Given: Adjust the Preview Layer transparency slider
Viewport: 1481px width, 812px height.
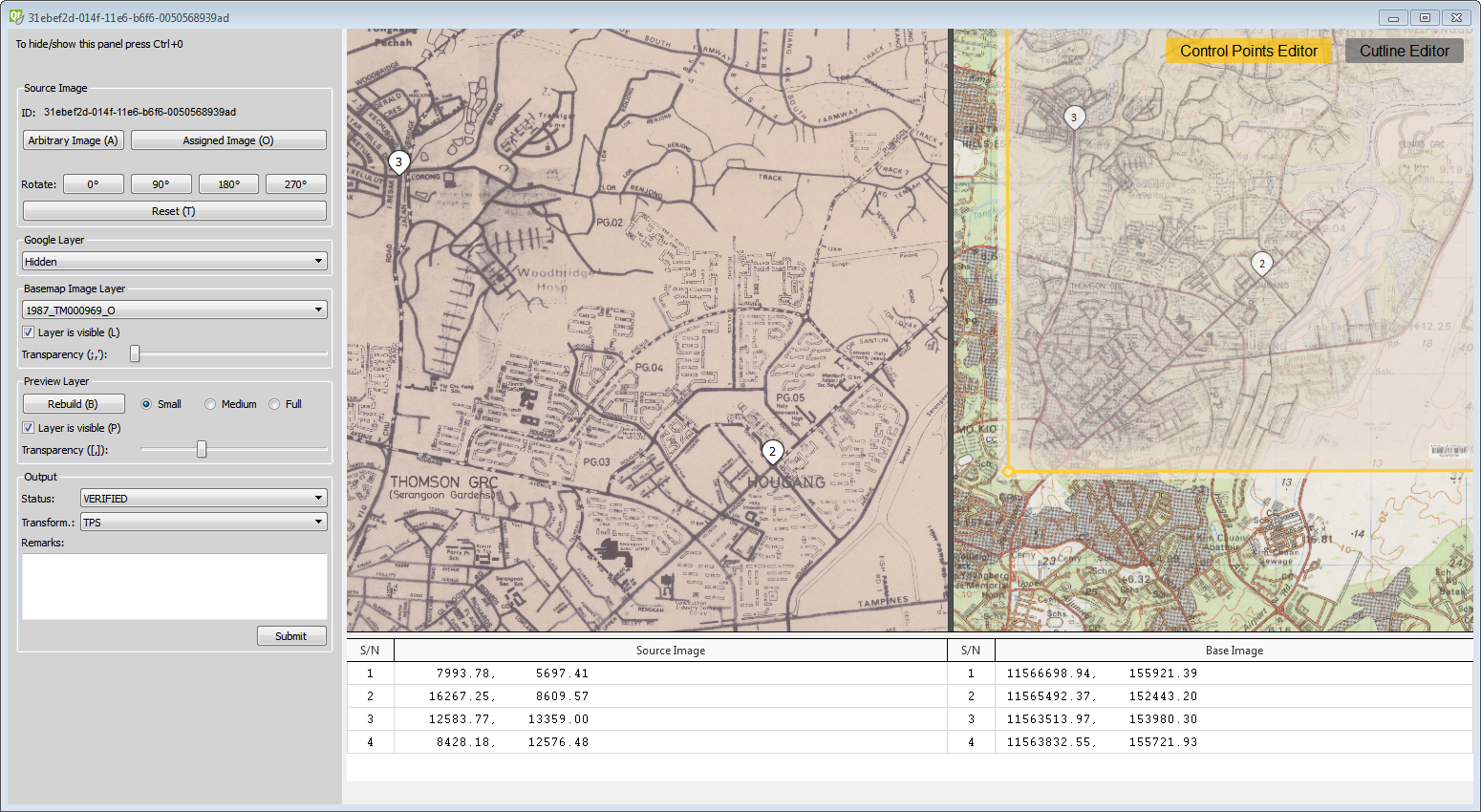Looking at the screenshot, I should [x=201, y=448].
